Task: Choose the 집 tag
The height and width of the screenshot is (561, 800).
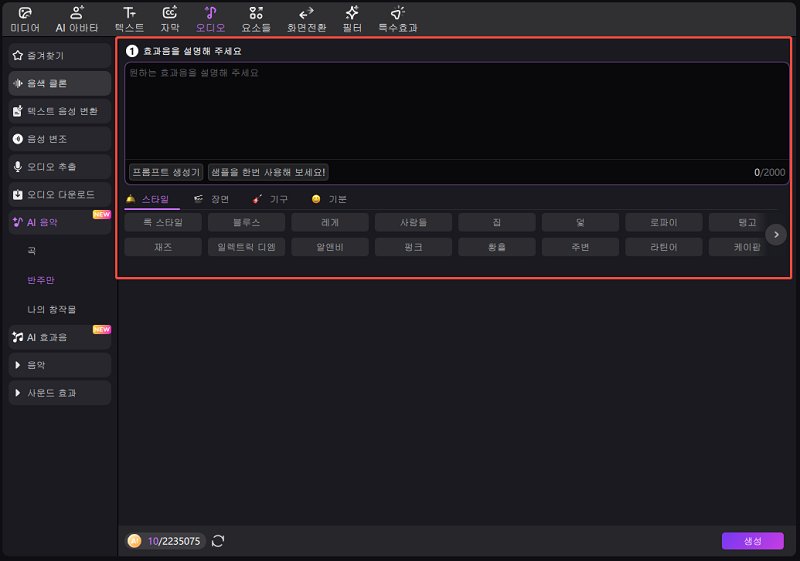Action: tap(497, 222)
